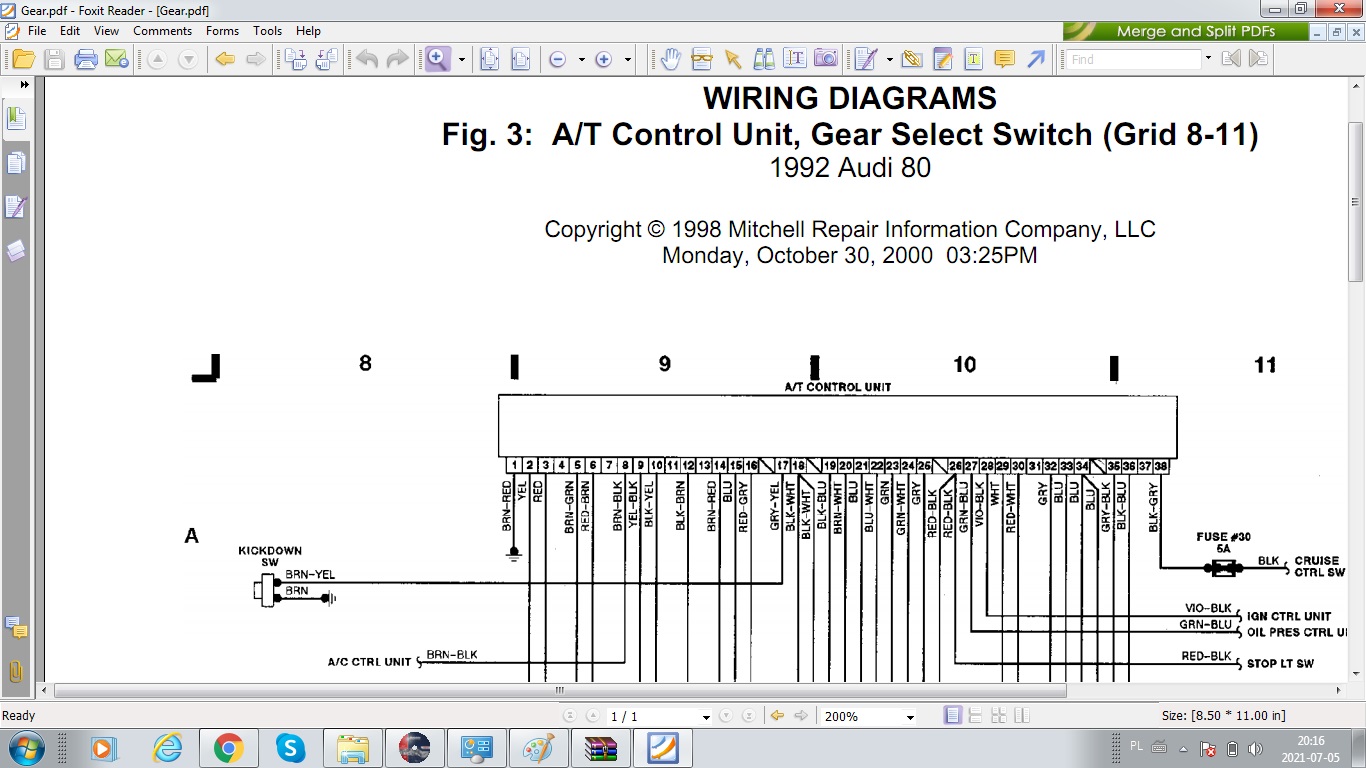Open the Comments side panel icon
Screen dimensions: 1366x768
click(x=16, y=628)
